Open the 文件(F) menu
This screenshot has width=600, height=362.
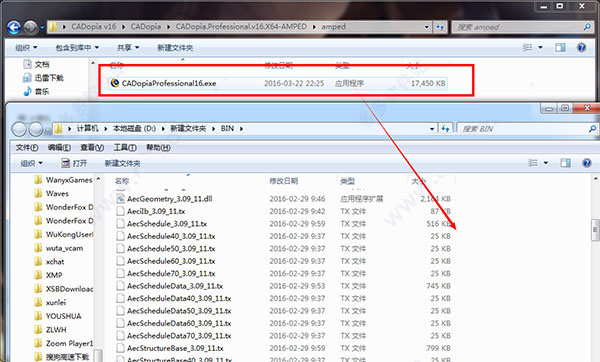(x=27, y=147)
